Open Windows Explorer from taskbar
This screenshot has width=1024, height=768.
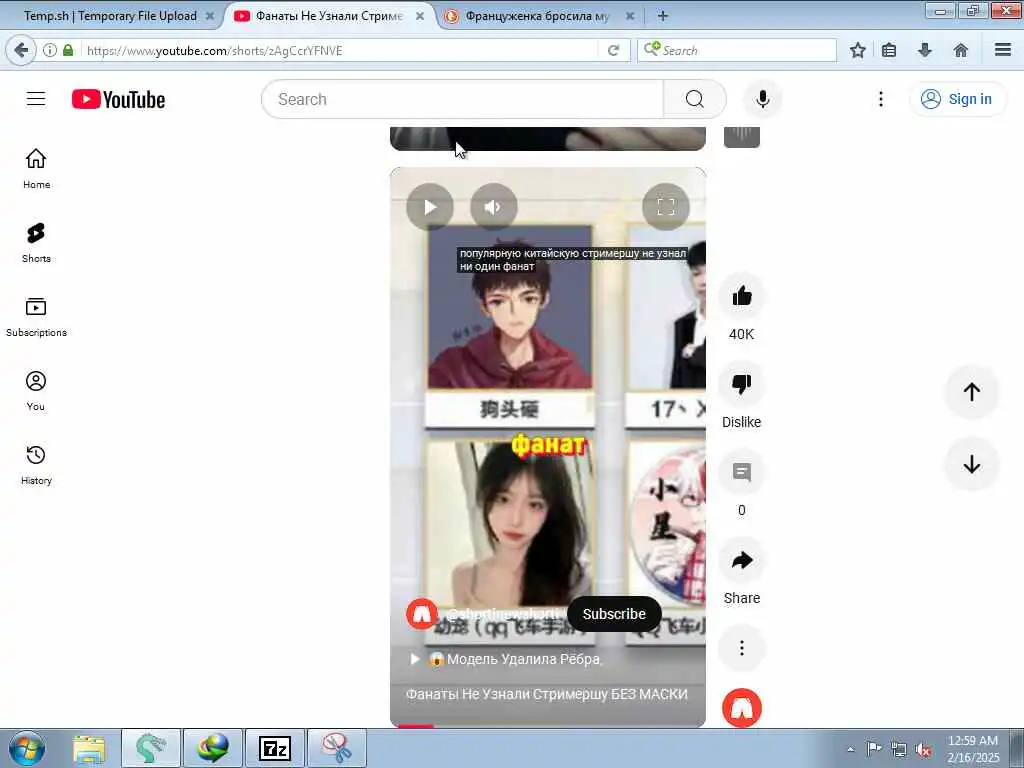[x=89, y=748]
